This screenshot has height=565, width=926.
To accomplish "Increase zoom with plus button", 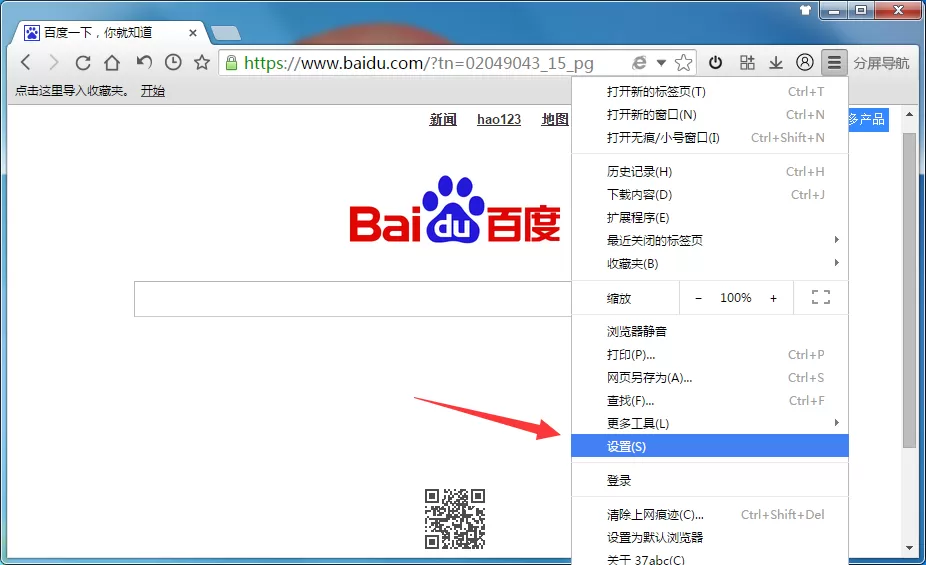I will (773, 298).
